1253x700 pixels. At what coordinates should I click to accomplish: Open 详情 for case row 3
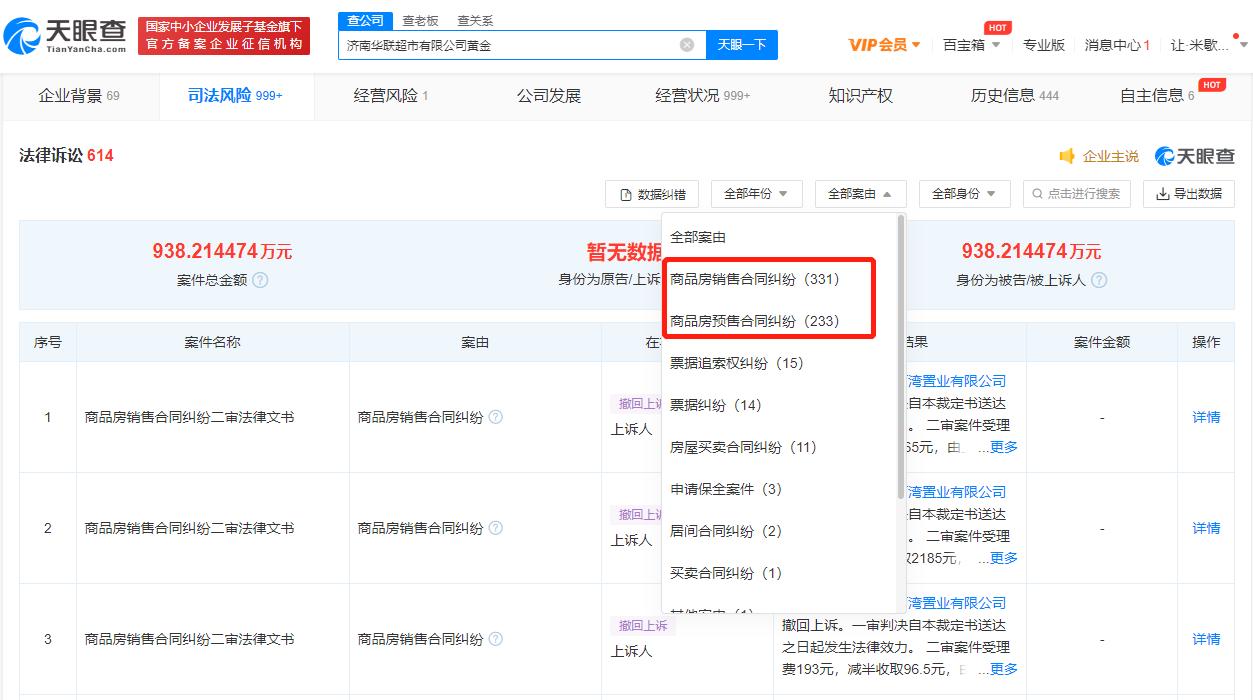pos(1206,639)
